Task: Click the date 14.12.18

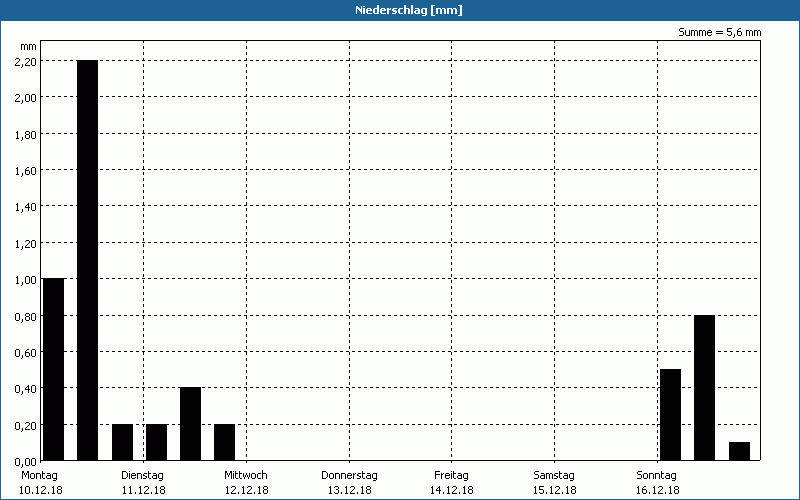Action: coord(452,491)
